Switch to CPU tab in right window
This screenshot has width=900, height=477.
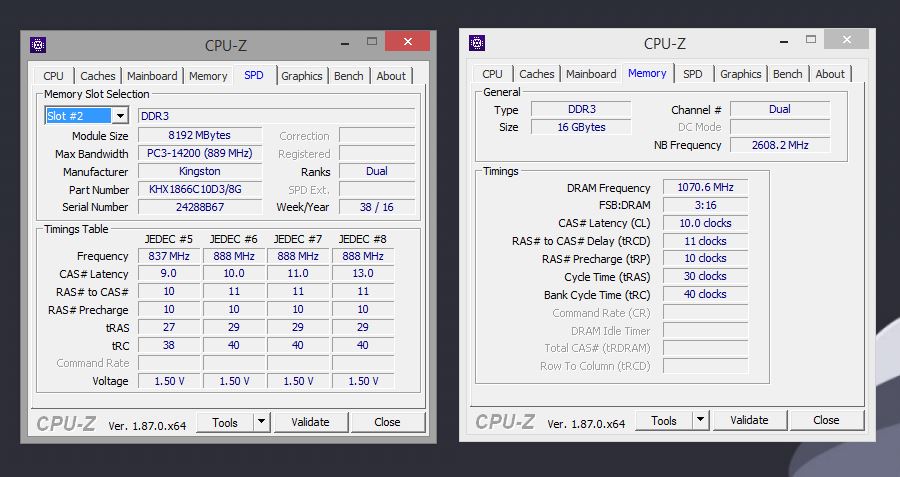pyautogui.click(x=492, y=74)
